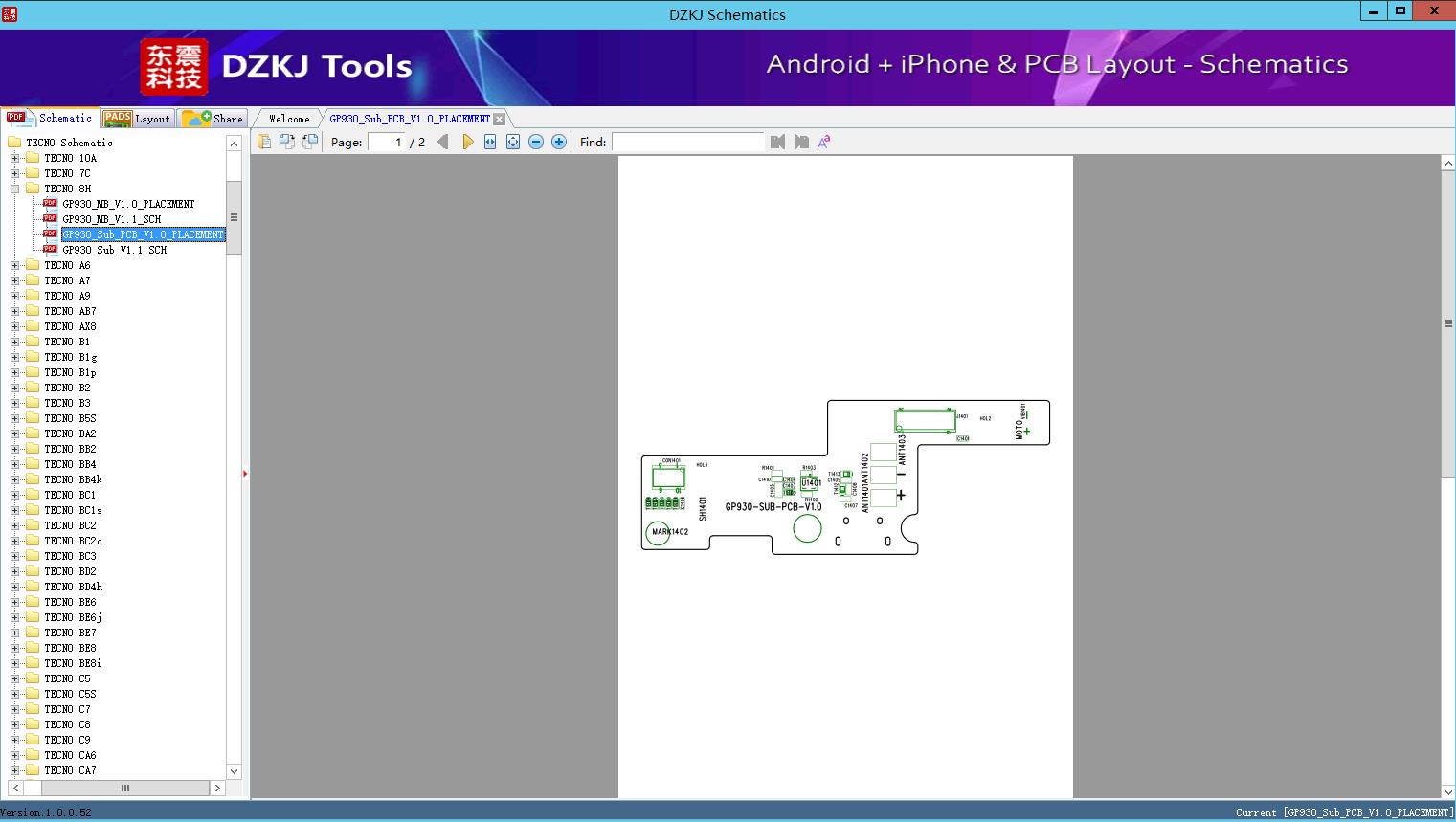Collapse the TECNO 8H folder
The height and width of the screenshot is (822, 1456).
[x=14, y=189]
